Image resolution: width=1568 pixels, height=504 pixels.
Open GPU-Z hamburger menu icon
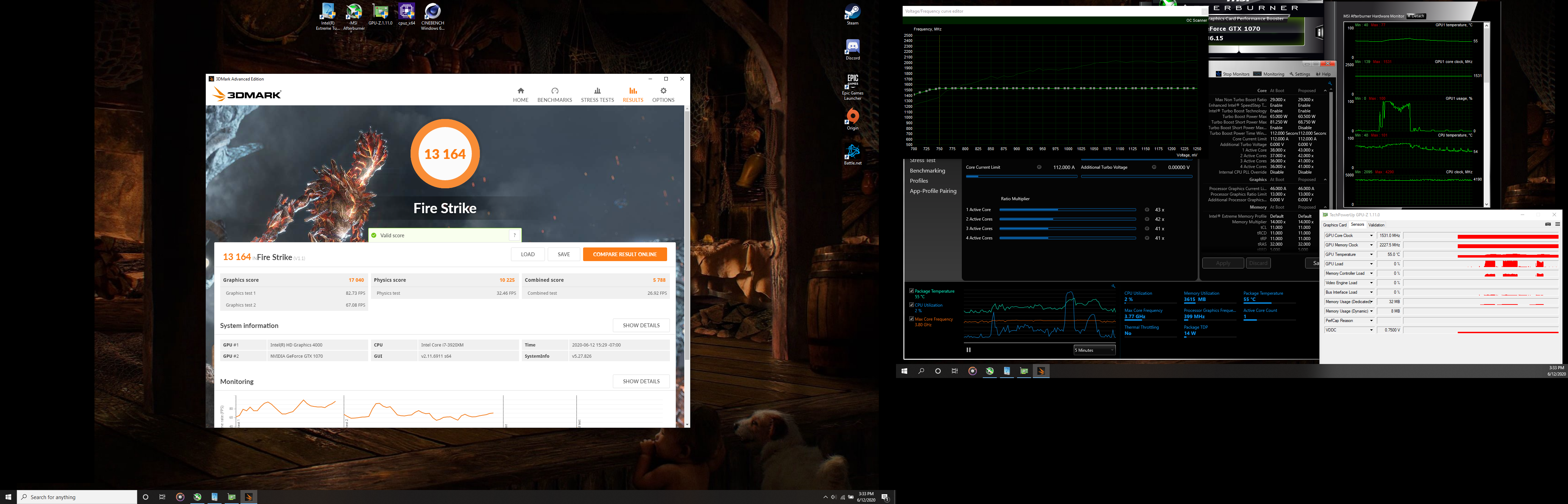pyautogui.click(x=1557, y=225)
